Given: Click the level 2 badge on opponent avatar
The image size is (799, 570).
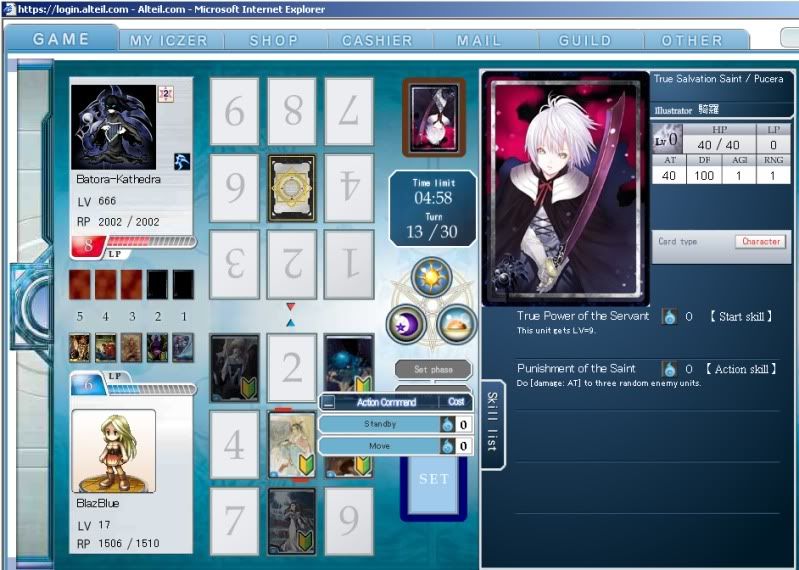Looking at the screenshot, I should [166, 95].
